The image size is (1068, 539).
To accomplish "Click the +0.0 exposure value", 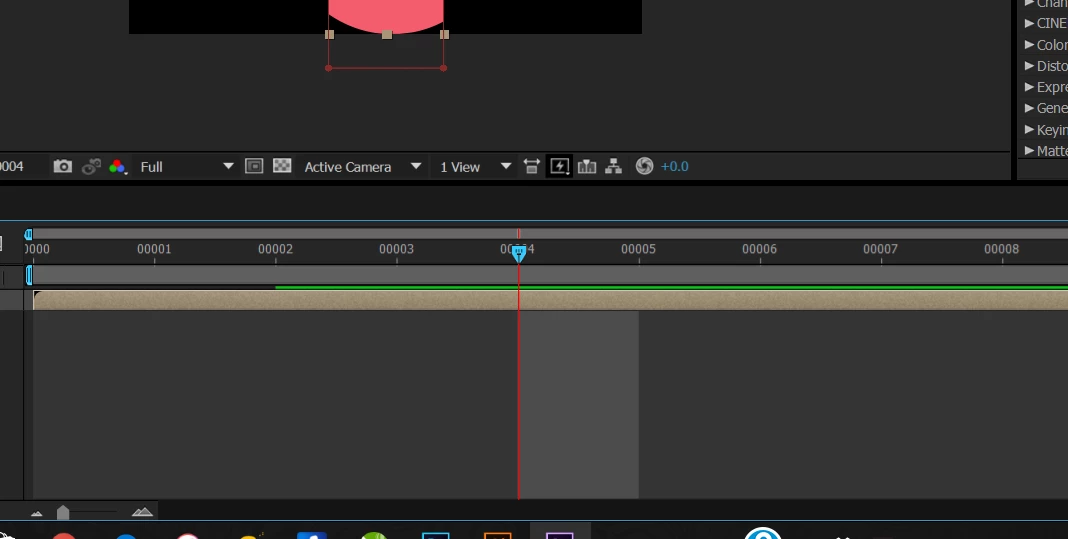I will tap(674, 167).
